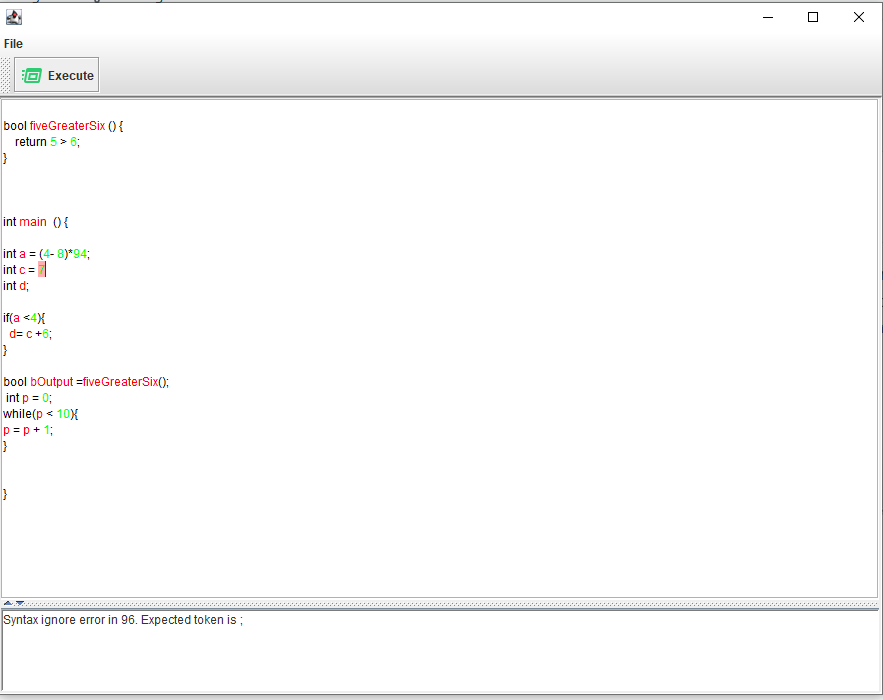This screenshot has height=700, width=883.
Task: Collapse split pane with up arrow
Action: [8, 603]
